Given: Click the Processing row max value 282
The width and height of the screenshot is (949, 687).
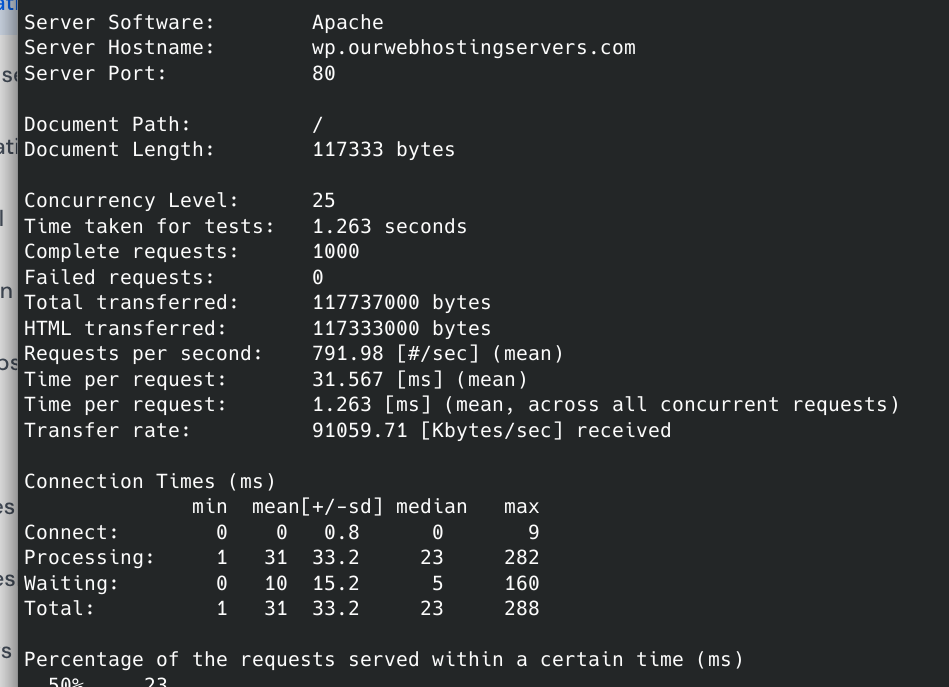Looking at the screenshot, I should tap(521, 557).
